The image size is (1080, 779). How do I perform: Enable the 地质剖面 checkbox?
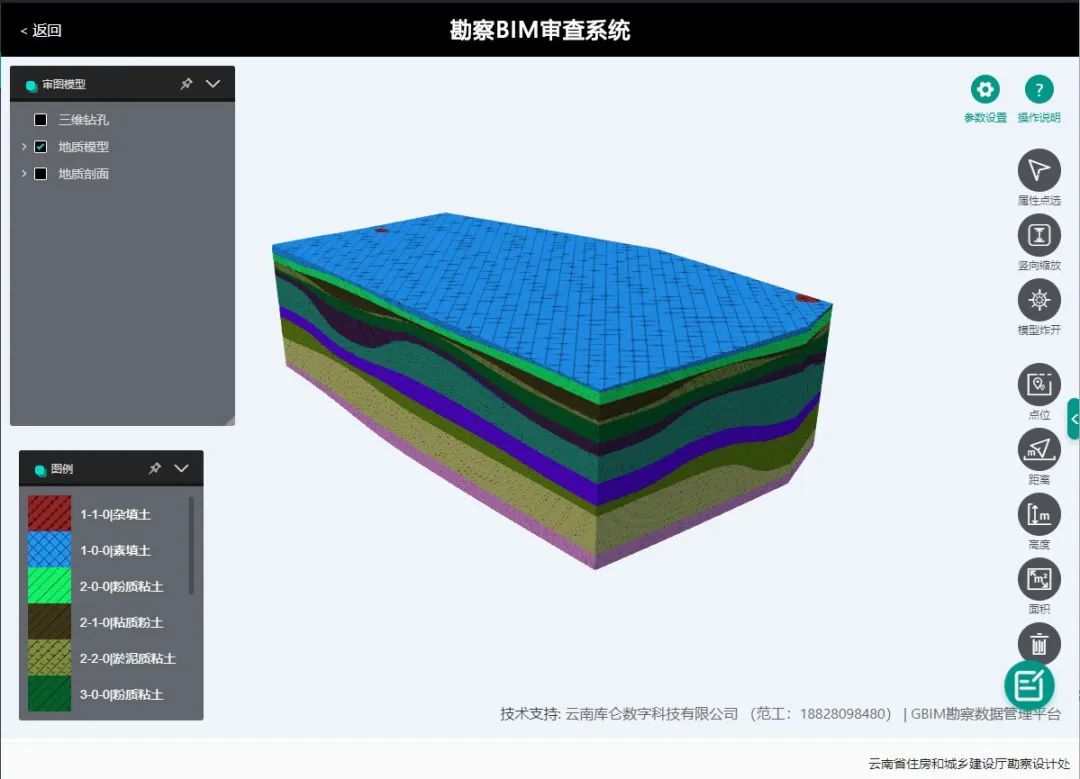coord(41,174)
